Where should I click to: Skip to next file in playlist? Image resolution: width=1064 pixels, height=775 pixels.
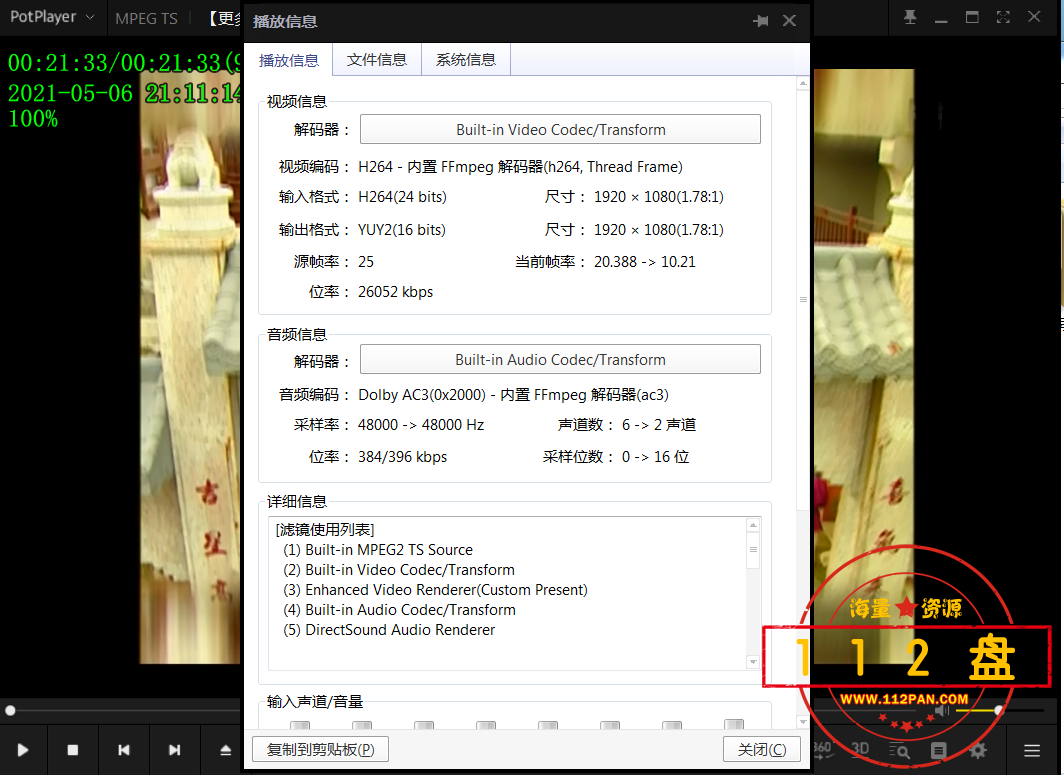(174, 750)
